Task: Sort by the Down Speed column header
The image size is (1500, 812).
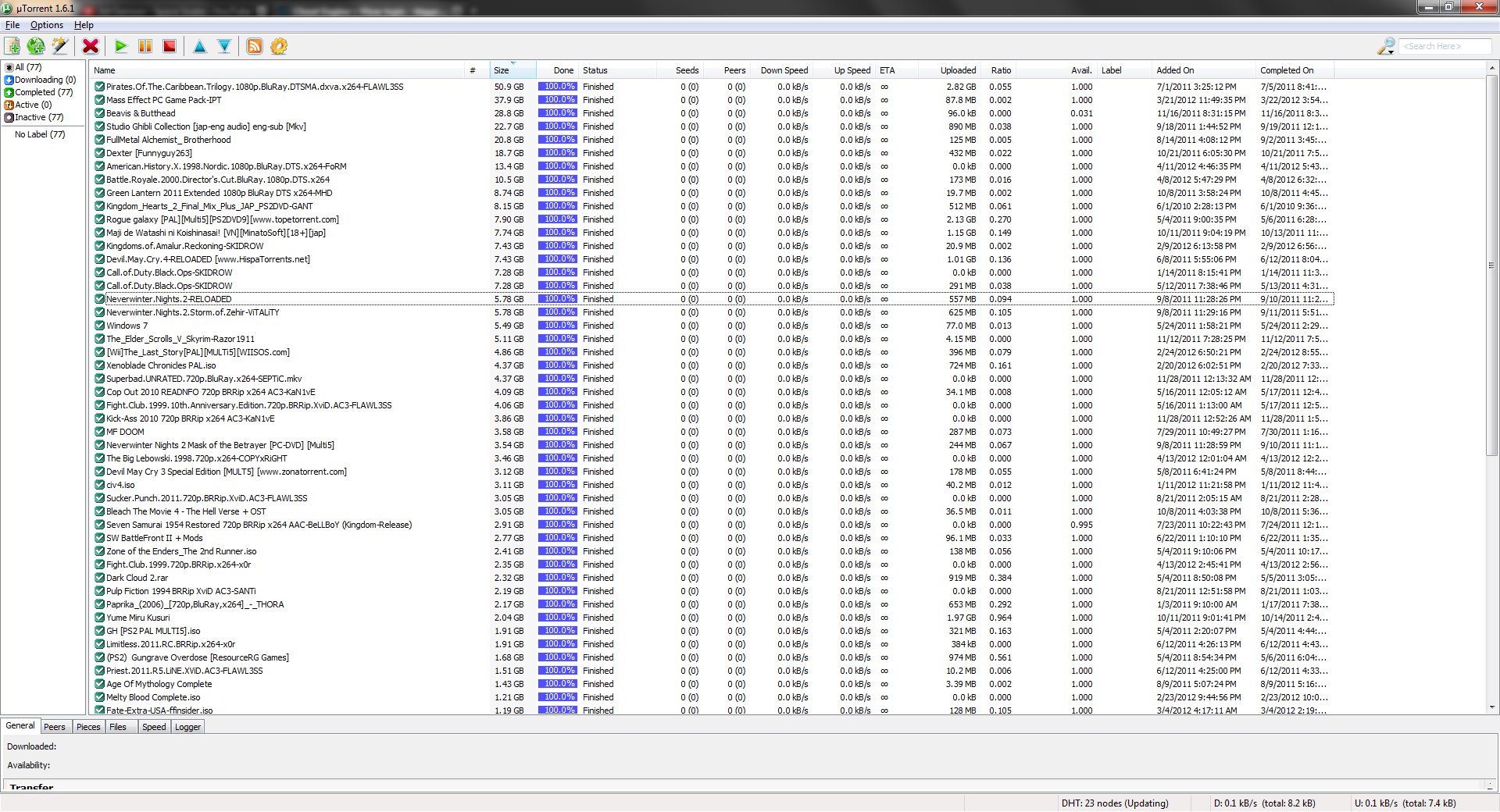Action: [782, 70]
